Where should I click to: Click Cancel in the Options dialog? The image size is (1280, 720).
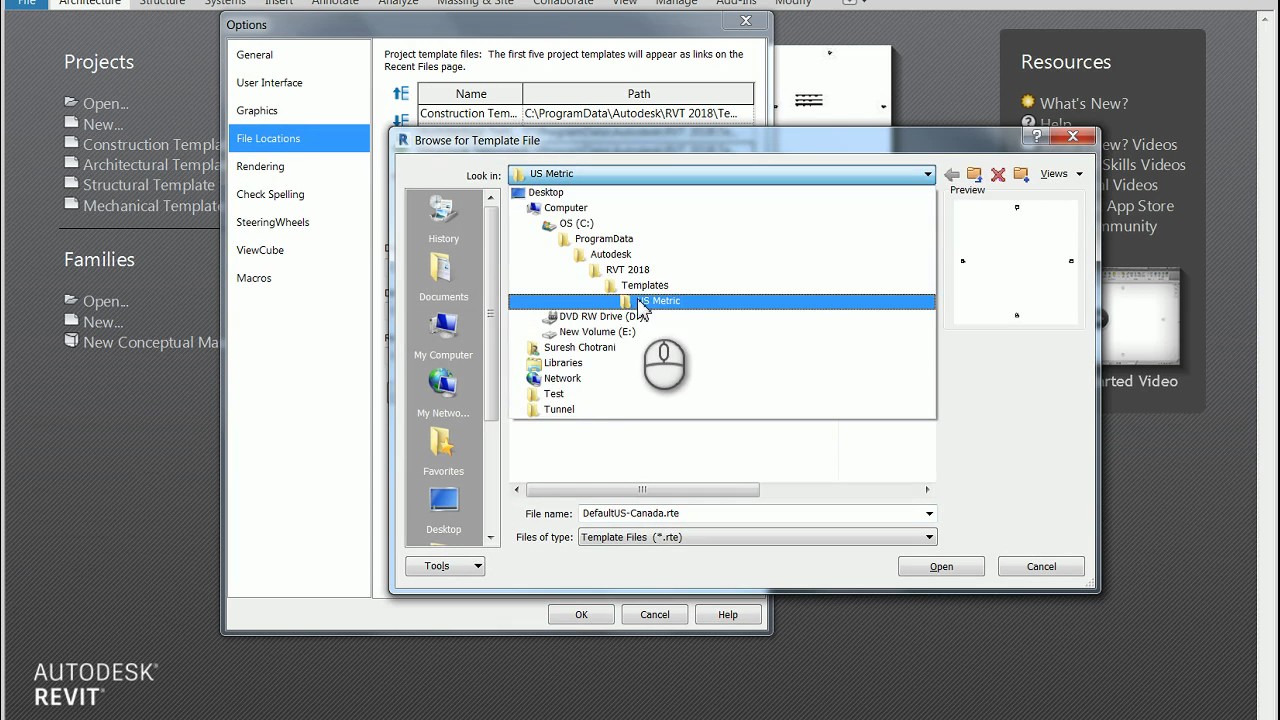(x=655, y=615)
